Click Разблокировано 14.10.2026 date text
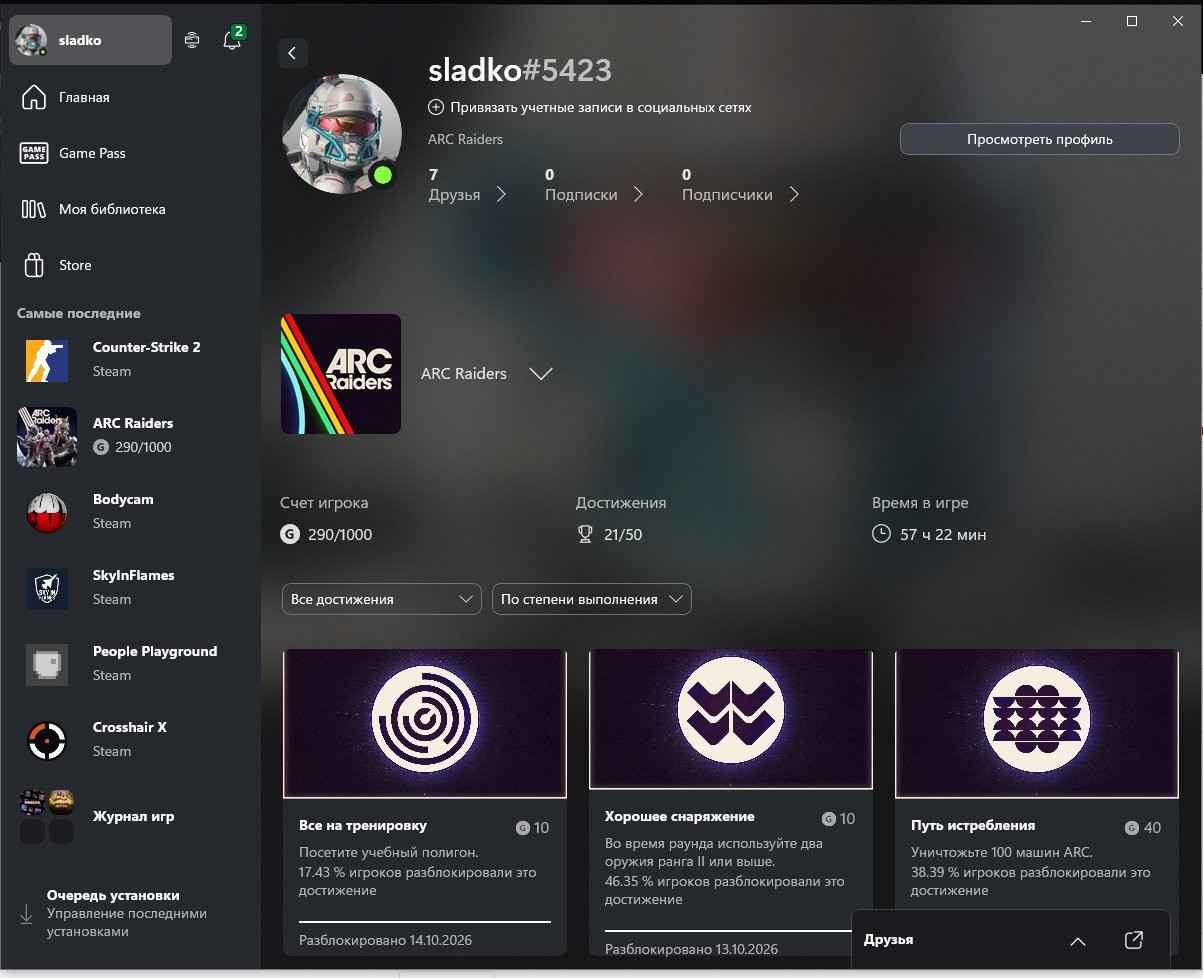The width and height of the screenshot is (1203, 978). 386,940
